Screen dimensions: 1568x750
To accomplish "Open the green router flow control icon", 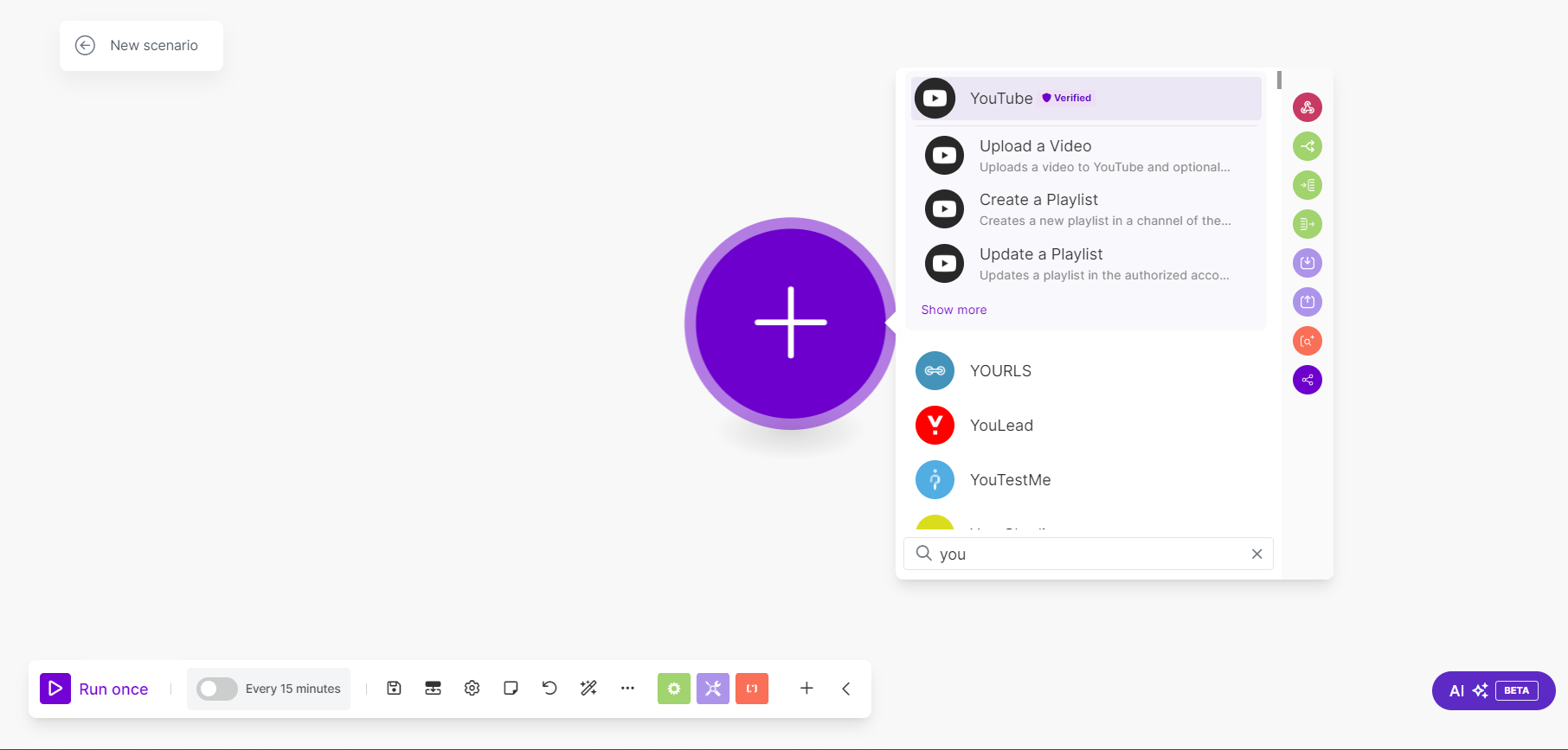I will [1308, 146].
